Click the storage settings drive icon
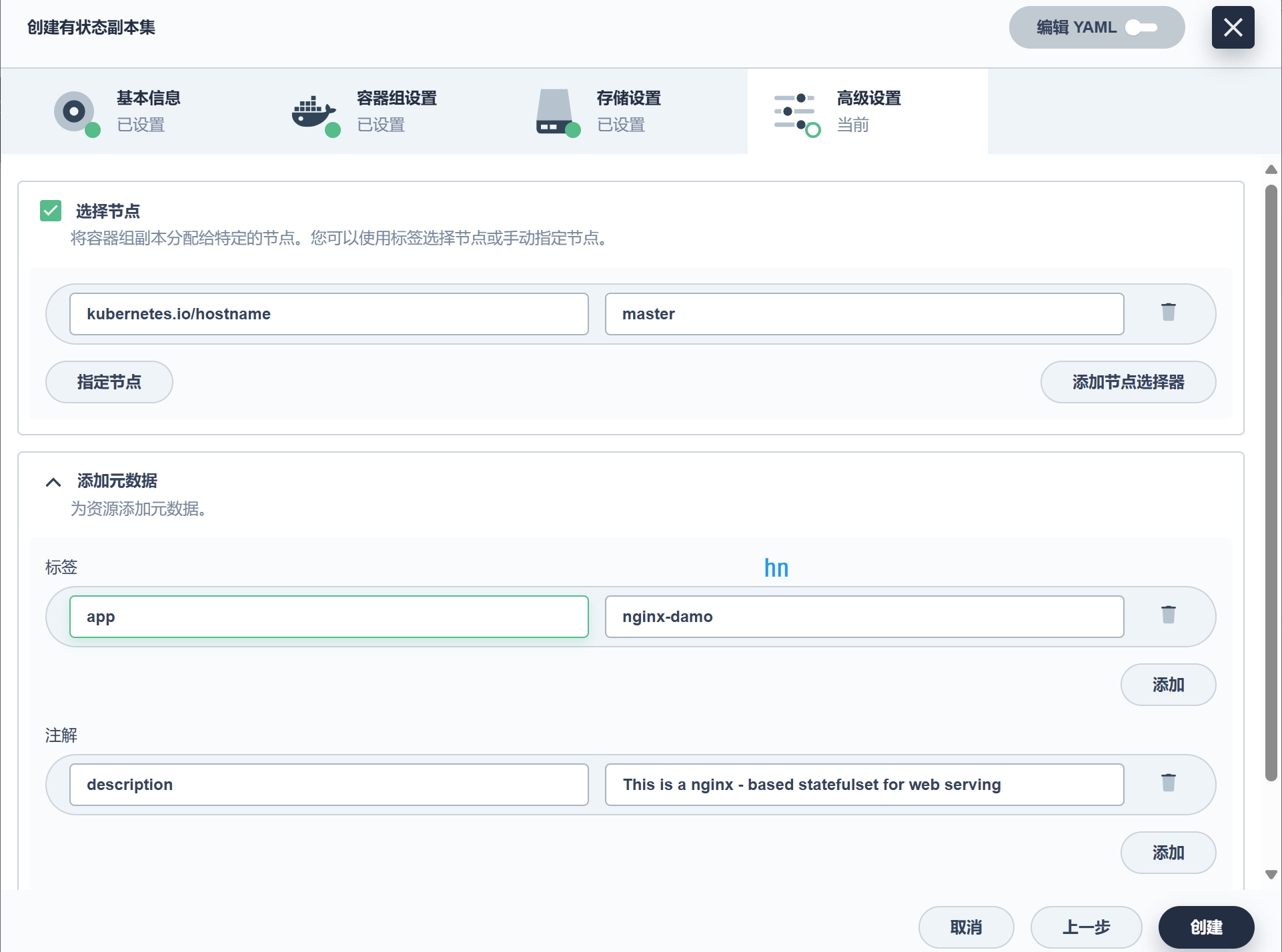The height and width of the screenshot is (952, 1282). coord(555,112)
